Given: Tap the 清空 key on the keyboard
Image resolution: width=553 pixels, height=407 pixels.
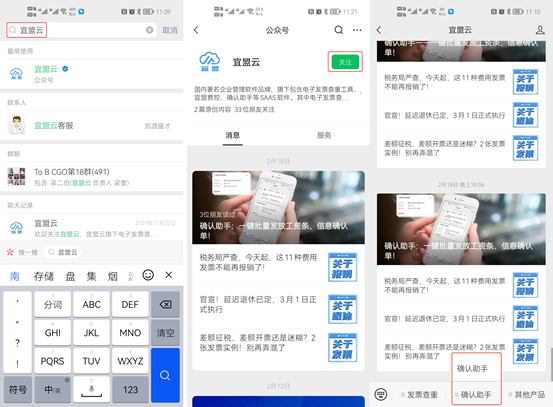Looking at the screenshot, I should [165, 333].
